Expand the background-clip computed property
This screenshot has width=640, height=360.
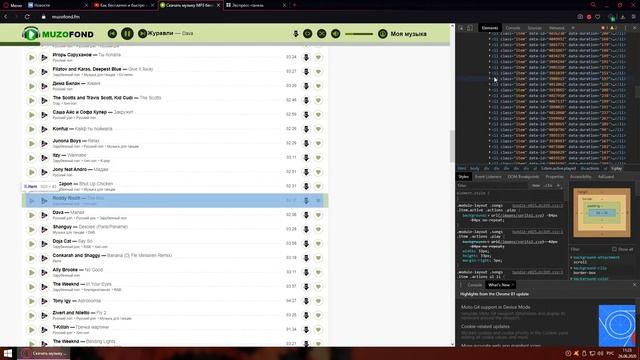tap(571, 268)
